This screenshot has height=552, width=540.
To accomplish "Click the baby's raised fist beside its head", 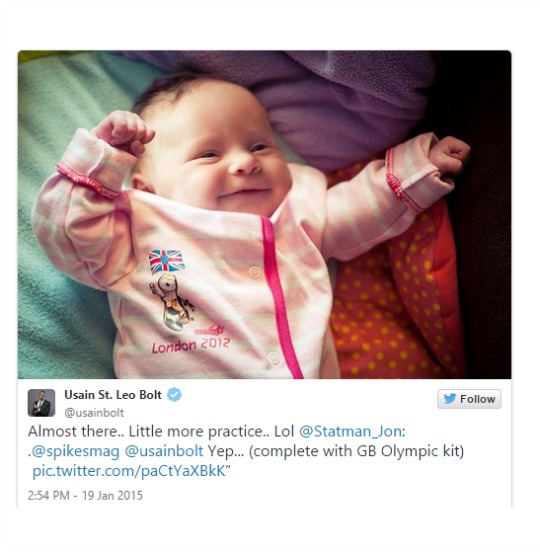I will pos(123,132).
